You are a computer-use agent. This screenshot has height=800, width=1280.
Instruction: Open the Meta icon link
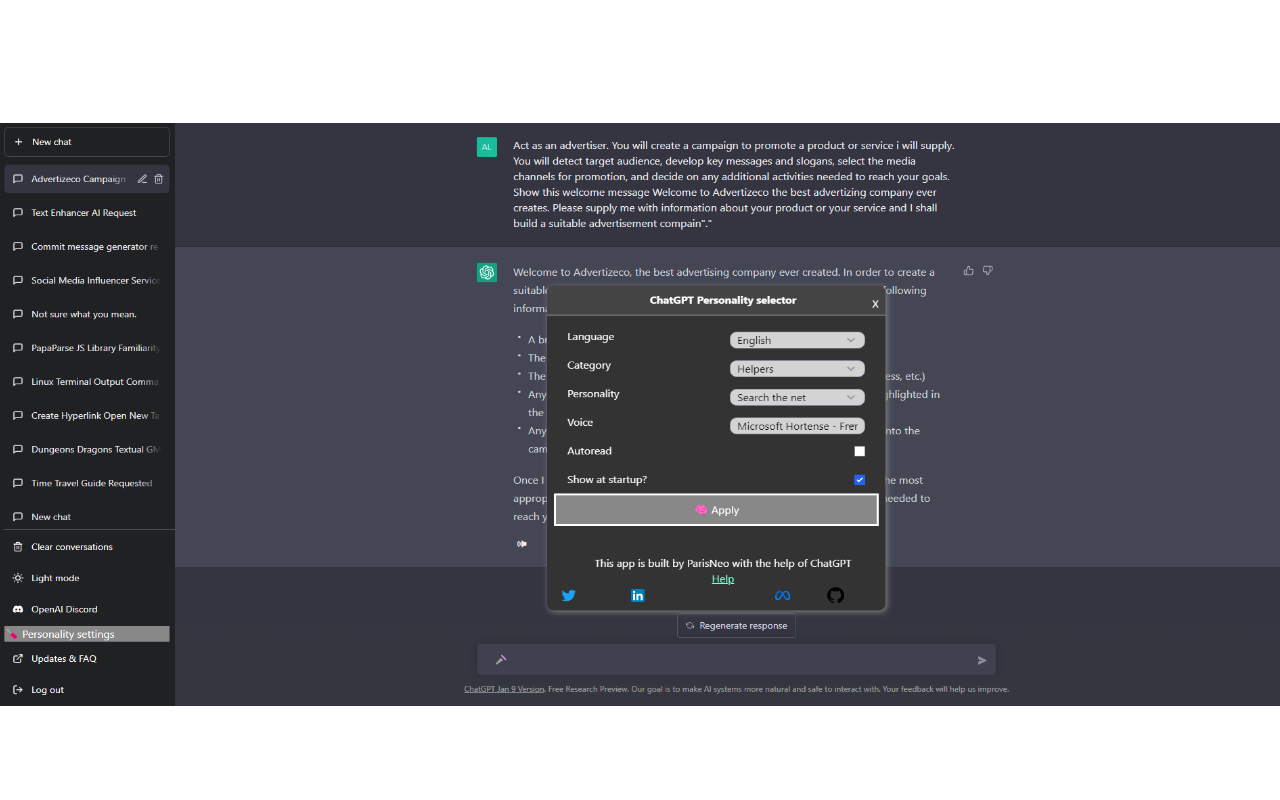[783, 595]
